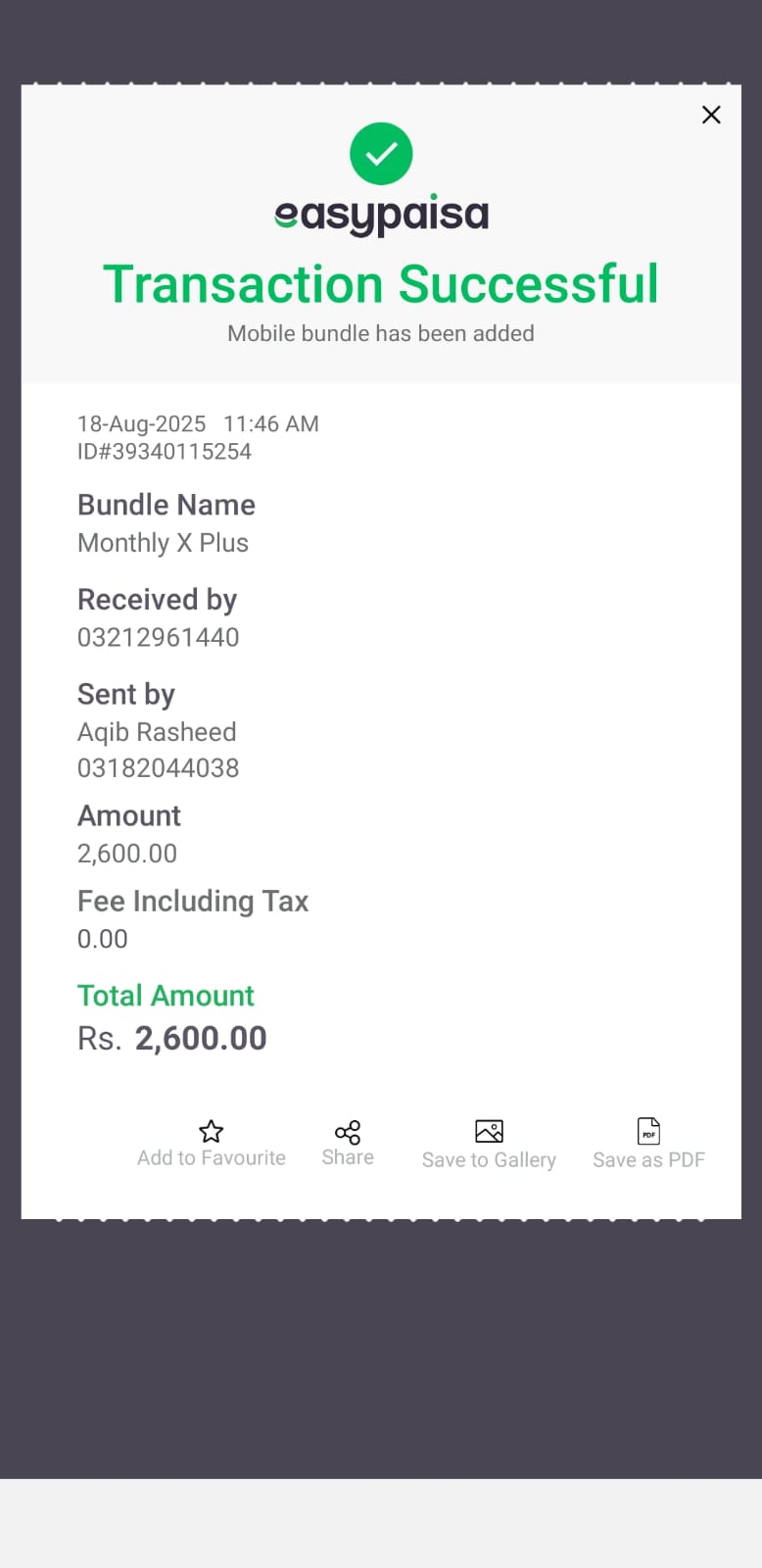
Task: Click the 'Transaction Successful' heading
Action: click(381, 284)
